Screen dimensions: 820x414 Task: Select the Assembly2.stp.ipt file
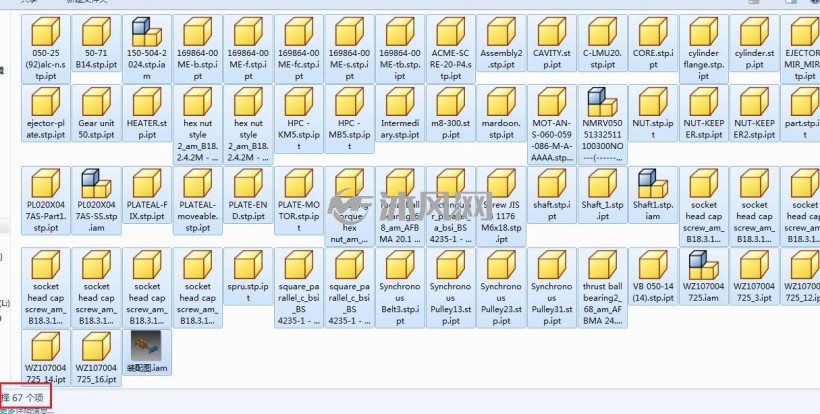click(x=502, y=43)
